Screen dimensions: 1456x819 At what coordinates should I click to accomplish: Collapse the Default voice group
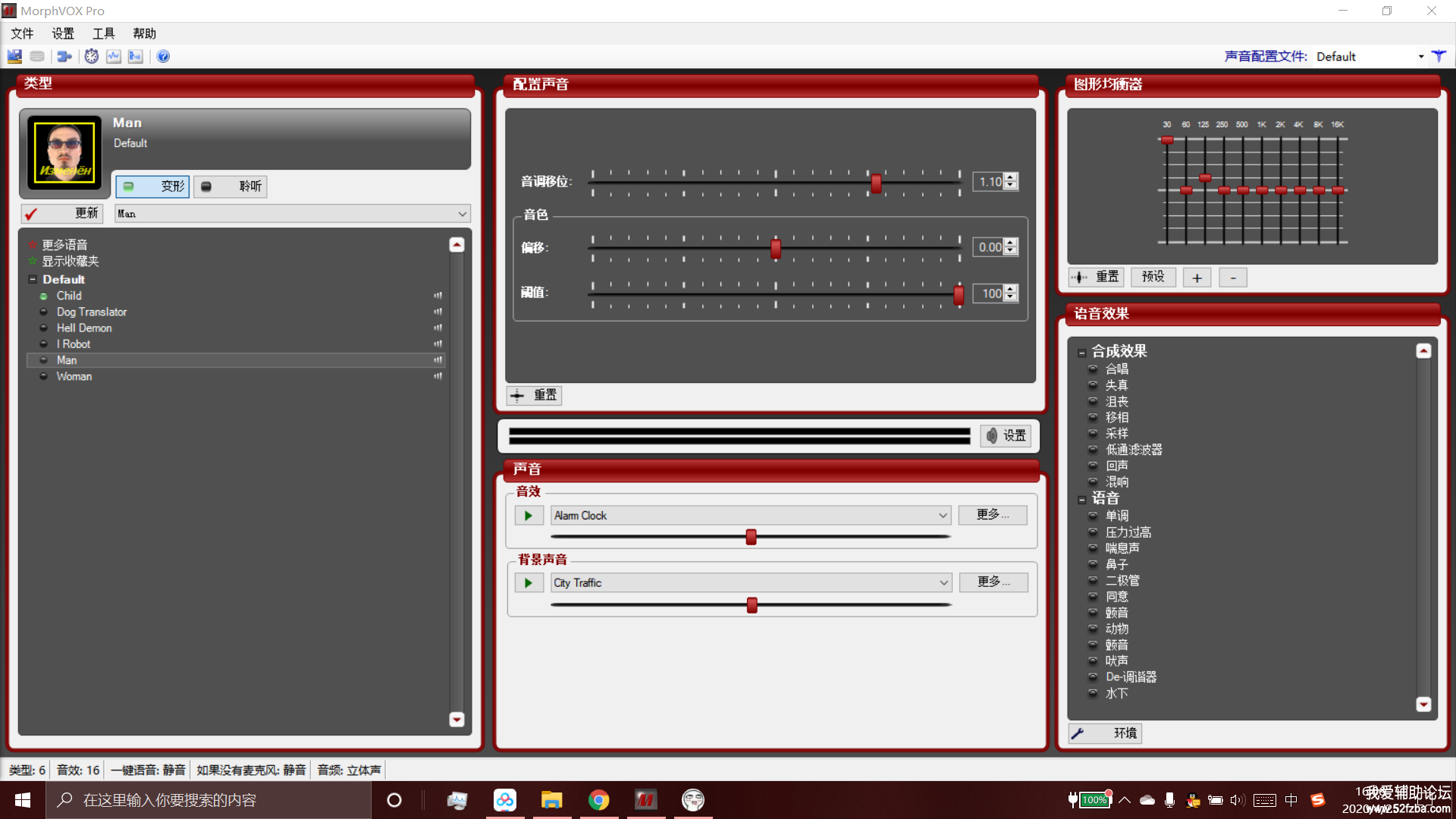coord(33,280)
